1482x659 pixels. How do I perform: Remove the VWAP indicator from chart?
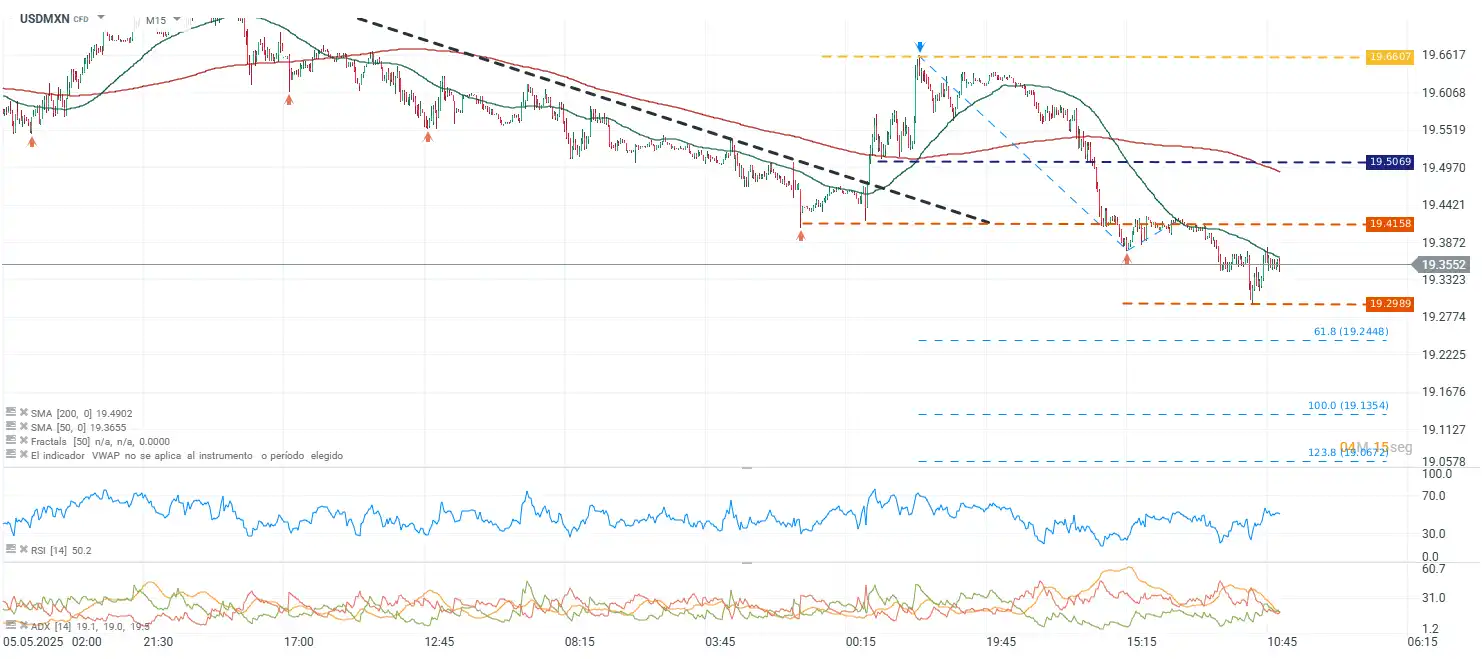click(x=22, y=455)
